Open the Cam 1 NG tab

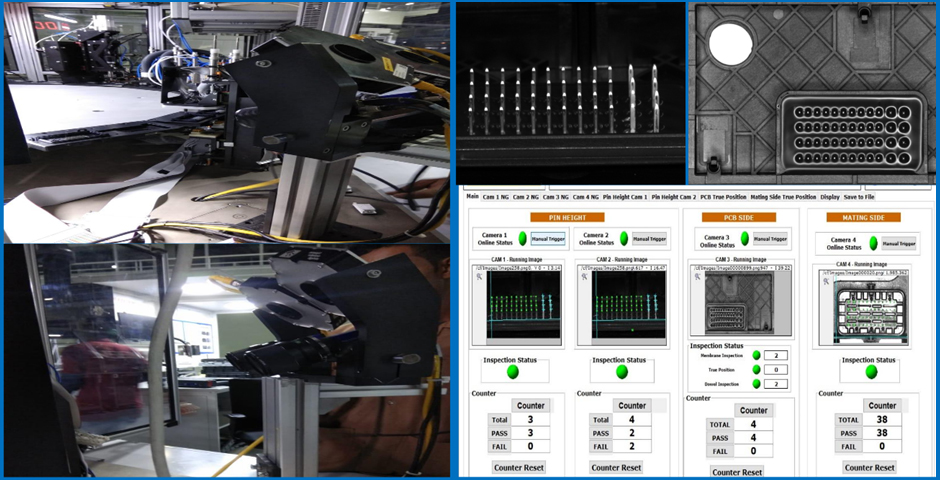click(x=496, y=197)
